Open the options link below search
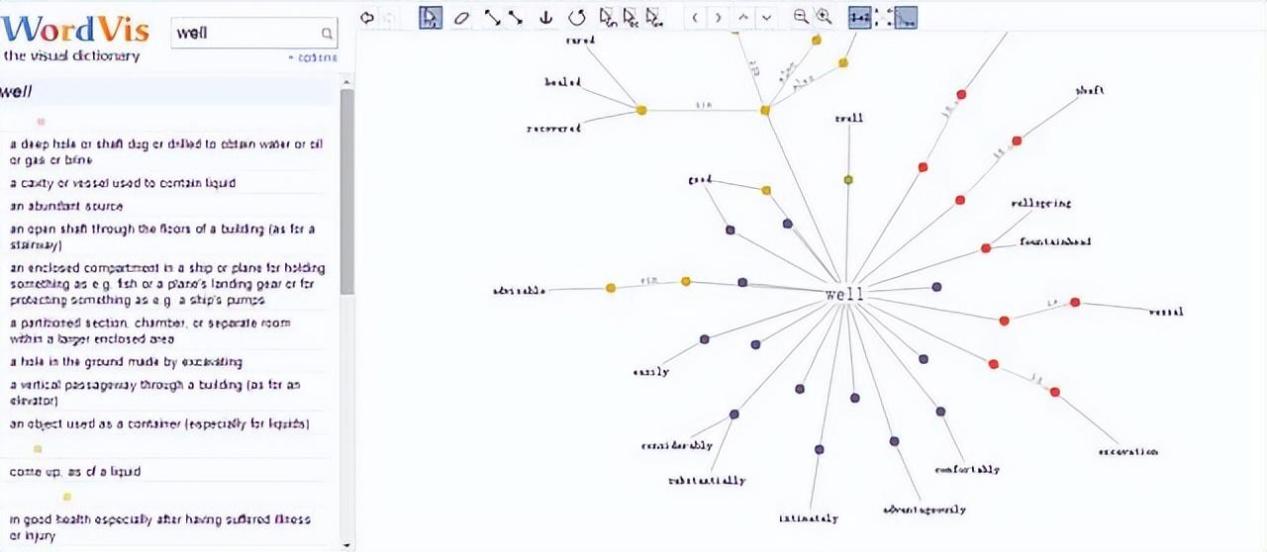 click(x=314, y=57)
